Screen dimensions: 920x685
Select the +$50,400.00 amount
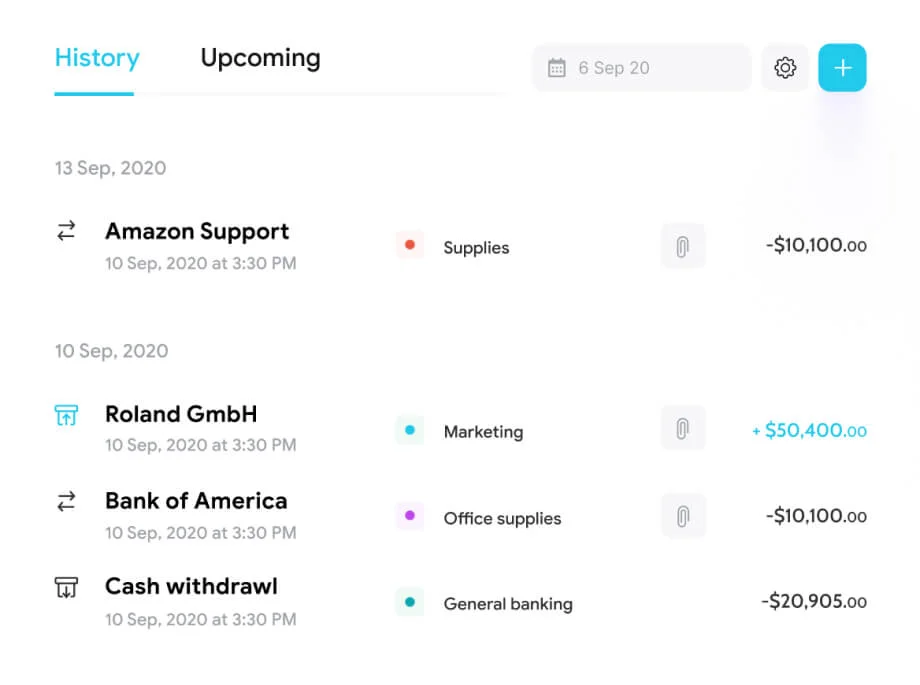coord(809,431)
